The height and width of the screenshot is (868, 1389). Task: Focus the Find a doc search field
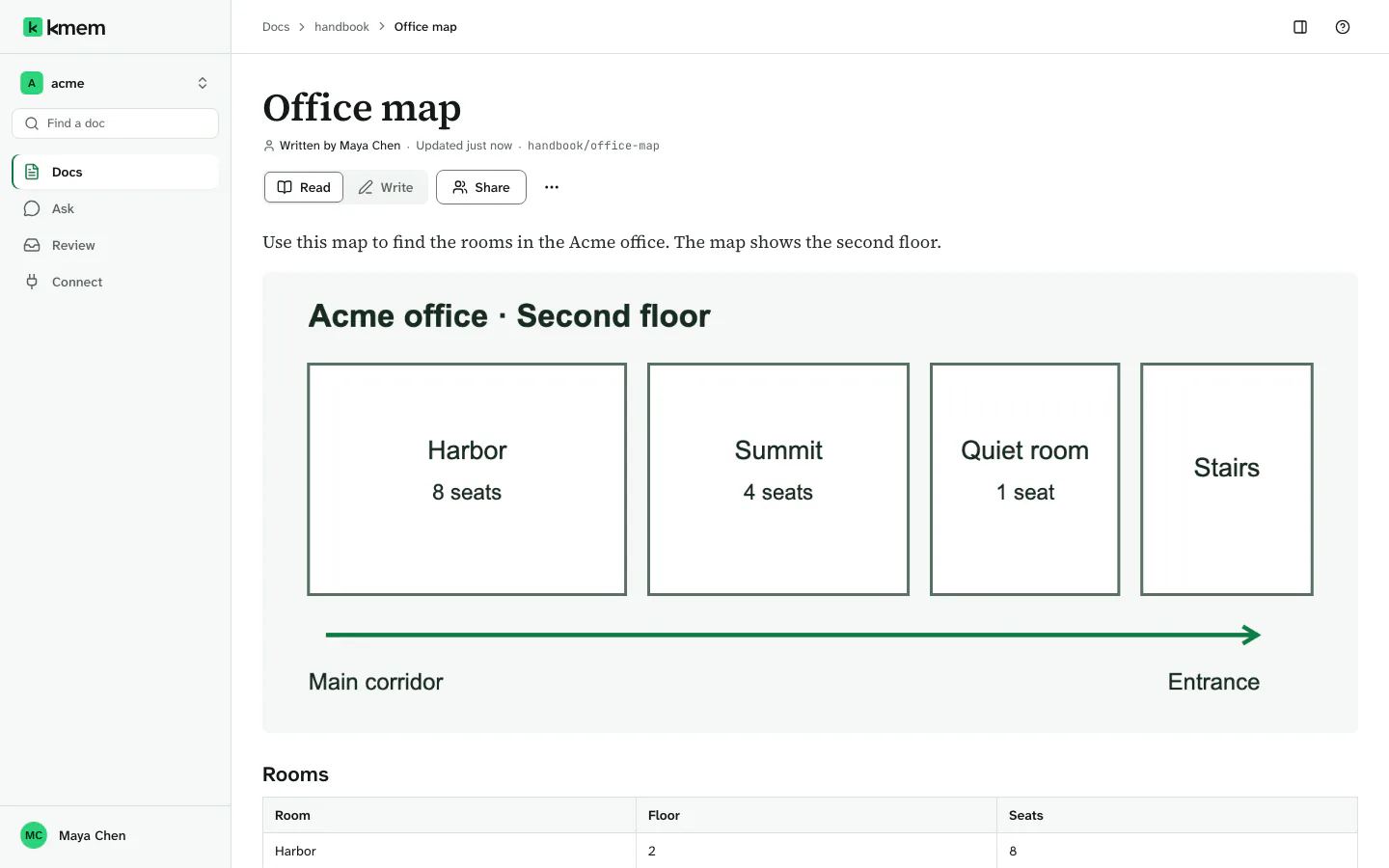pos(116,123)
